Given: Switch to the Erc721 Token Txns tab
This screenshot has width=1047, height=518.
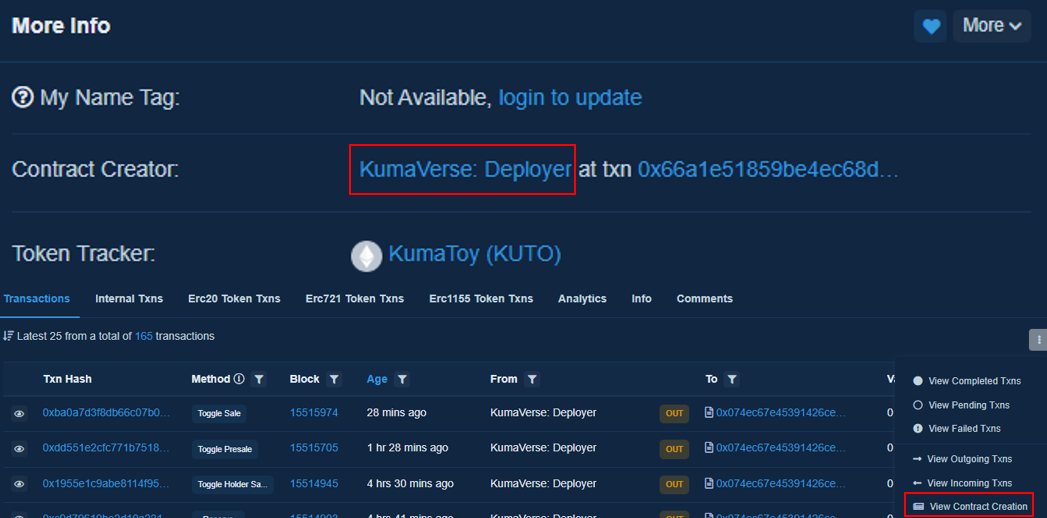Looking at the screenshot, I should [355, 299].
